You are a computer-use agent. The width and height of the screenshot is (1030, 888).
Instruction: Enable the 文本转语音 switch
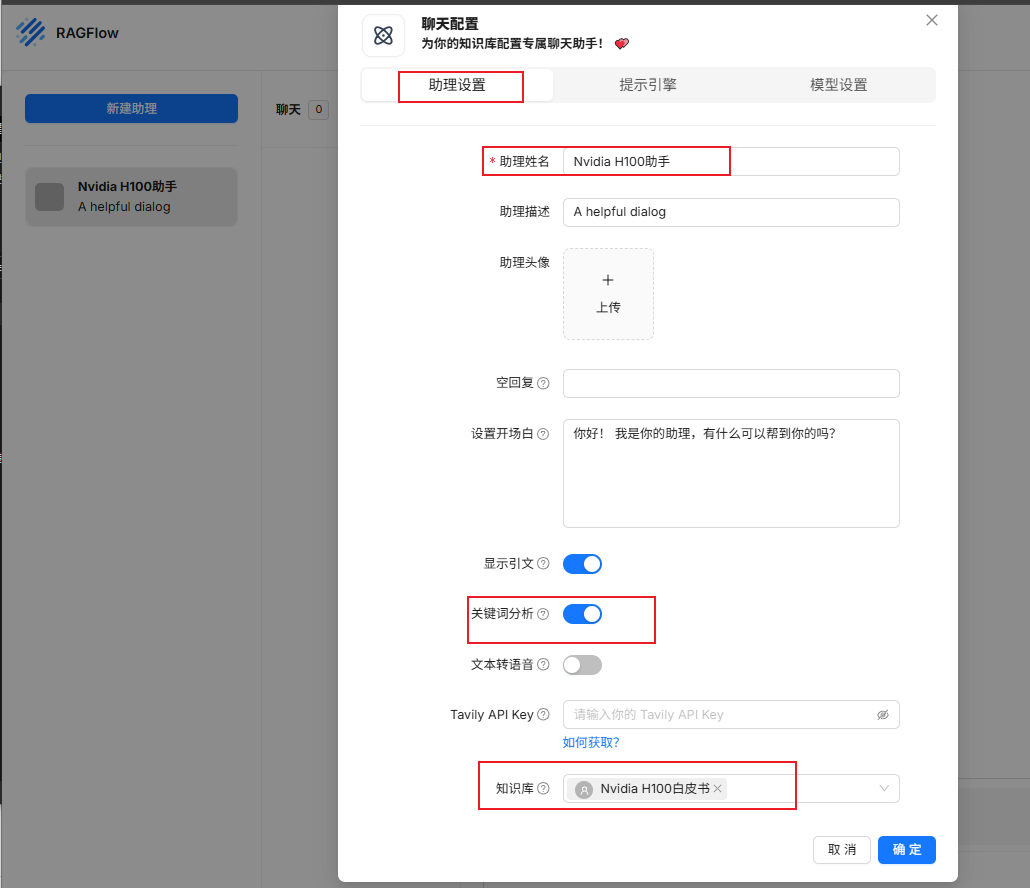[x=582, y=665]
